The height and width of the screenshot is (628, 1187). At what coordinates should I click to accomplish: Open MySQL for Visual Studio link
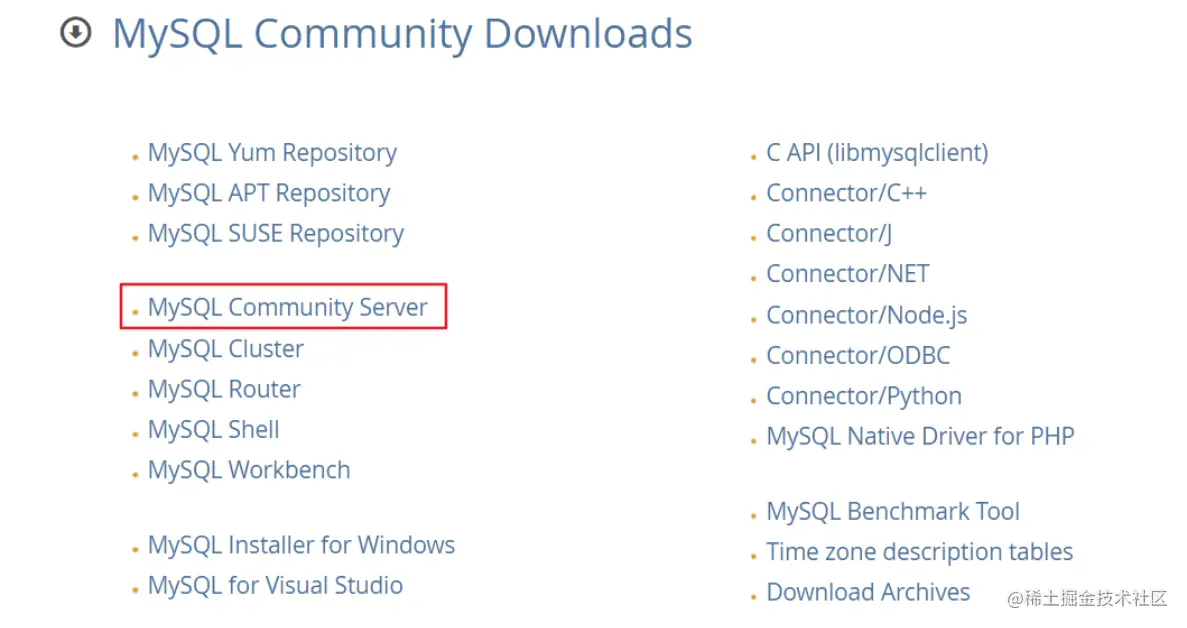(276, 586)
